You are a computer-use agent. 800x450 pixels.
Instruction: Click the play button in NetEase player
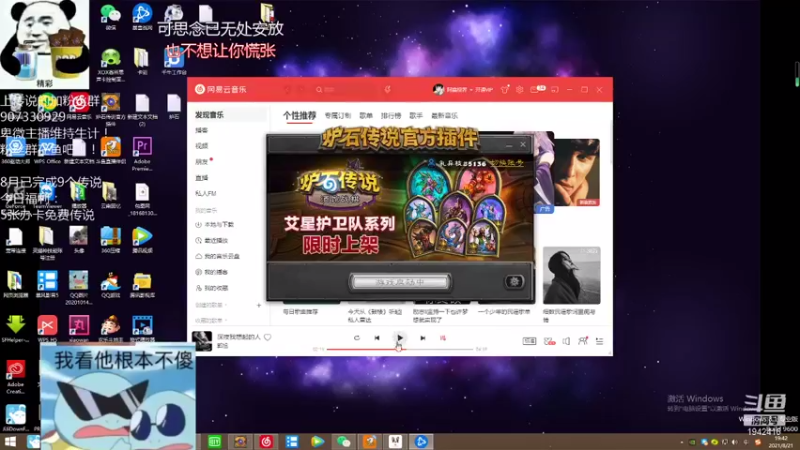399,338
